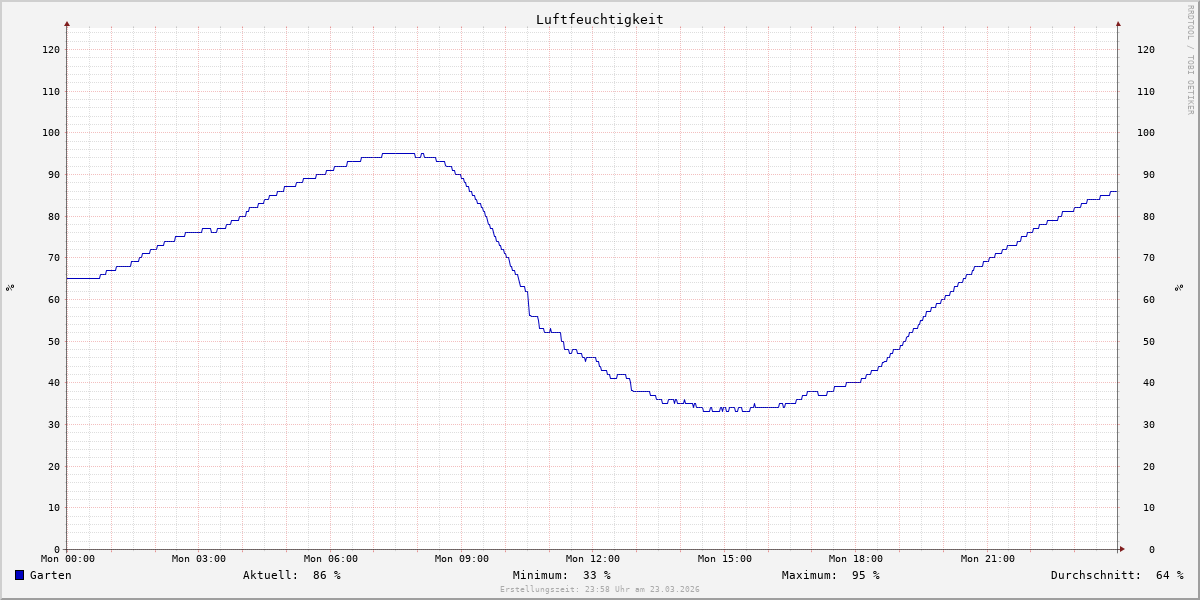Click the red arrow atop left y-axis
The width and height of the screenshot is (1200, 600).
[x=67, y=23]
